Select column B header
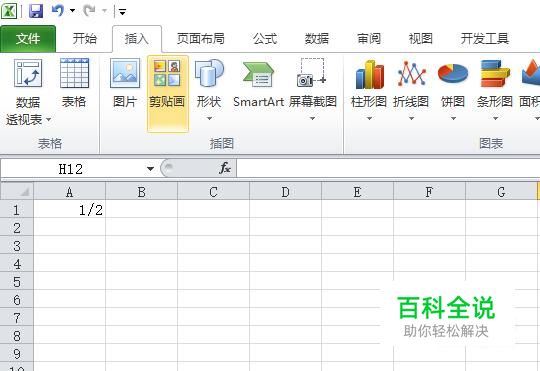The image size is (540, 371). point(141,192)
